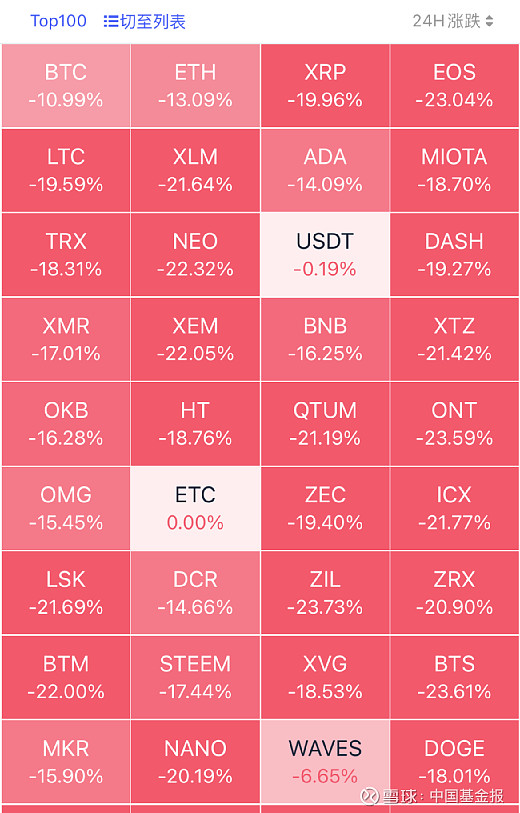The image size is (520, 813).
Task: Open the 24H涨跌 sort dropdown
Action: (x=453, y=21)
